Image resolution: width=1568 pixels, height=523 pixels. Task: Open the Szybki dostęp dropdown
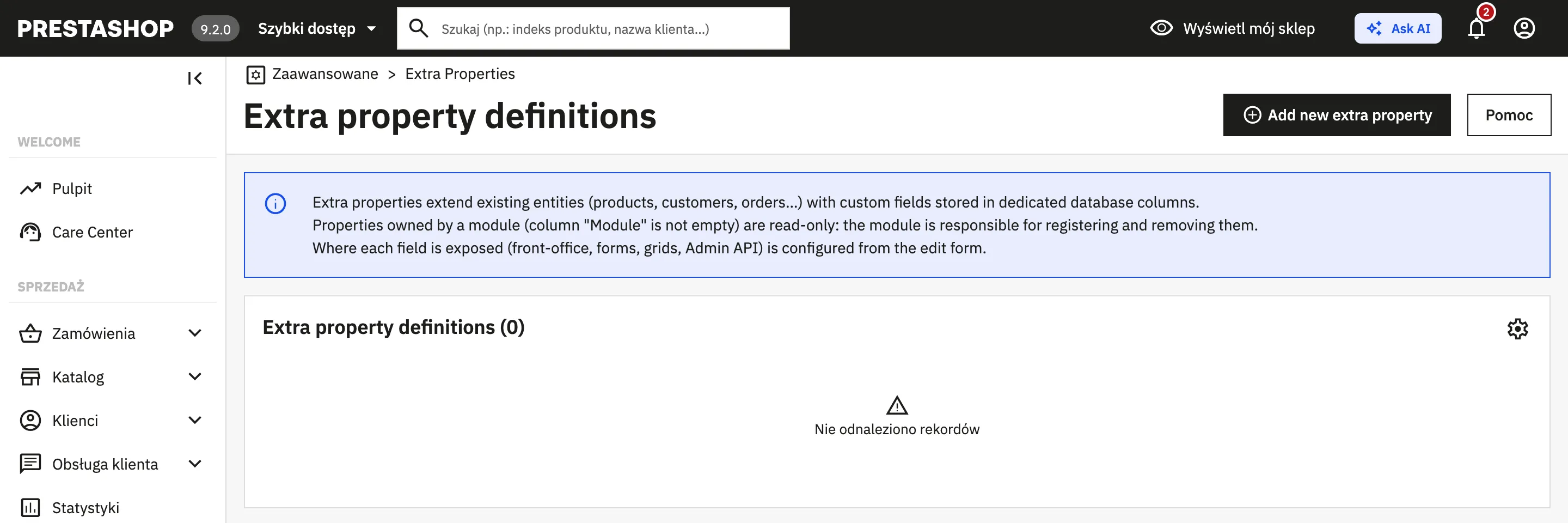click(x=317, y=29)
